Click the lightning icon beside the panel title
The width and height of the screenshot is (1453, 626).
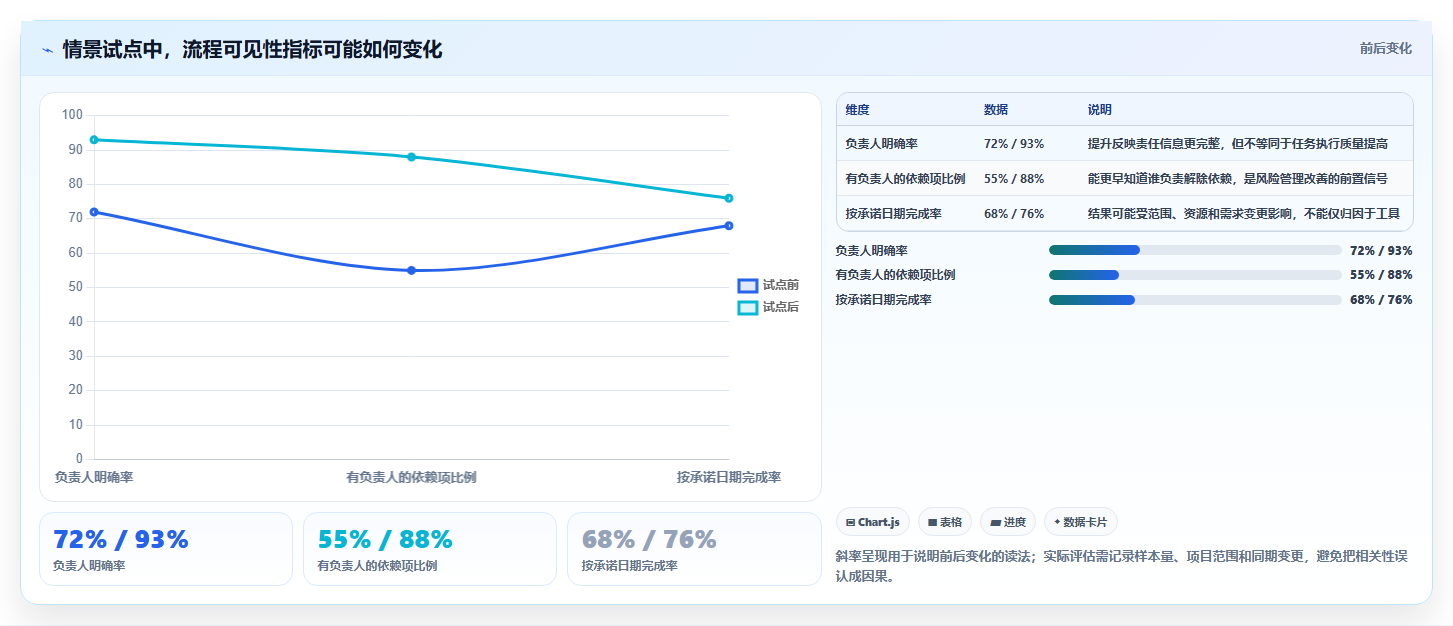pyautogui.click(x=47, y=50)
